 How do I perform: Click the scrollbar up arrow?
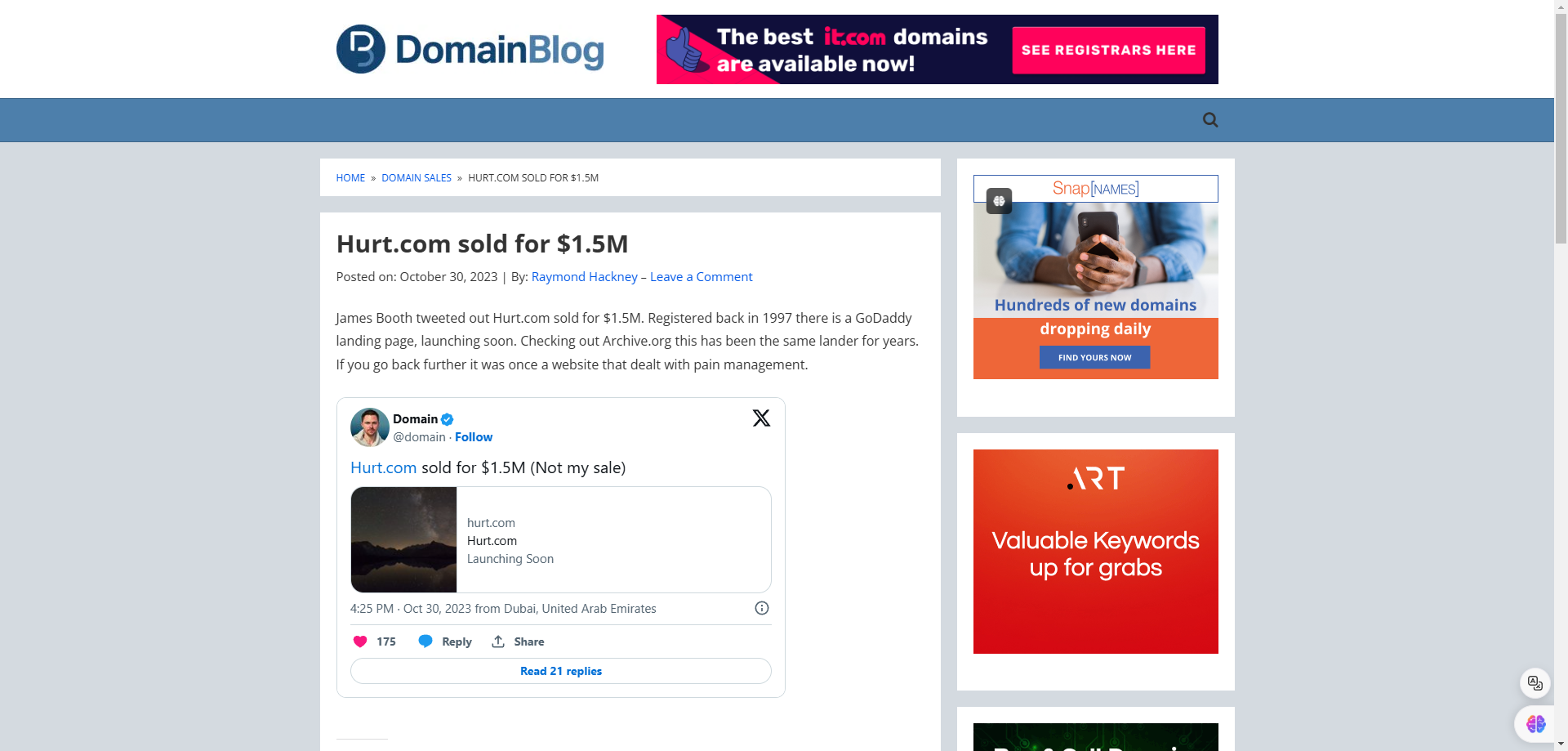tap(1561, 6)
